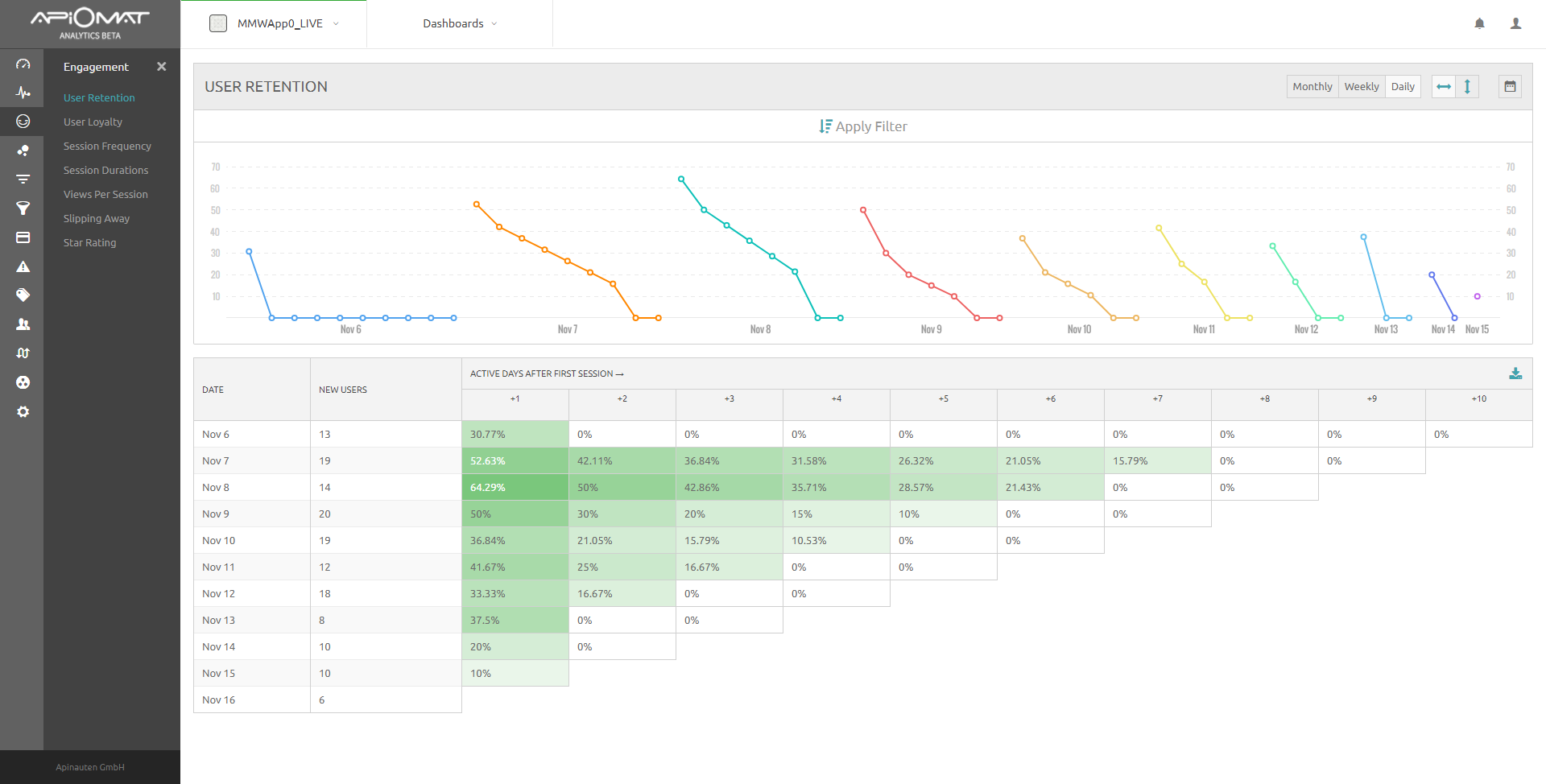Click the Nov 6 first chart point
1546x784 pixels.
pos(249,252)
